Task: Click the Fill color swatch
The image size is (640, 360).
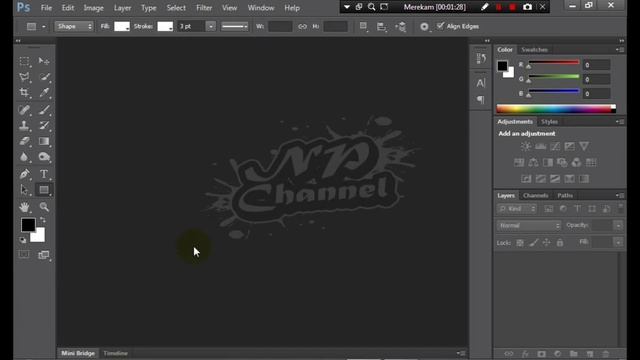Action: pyautogui.click(x=122, y=27)
